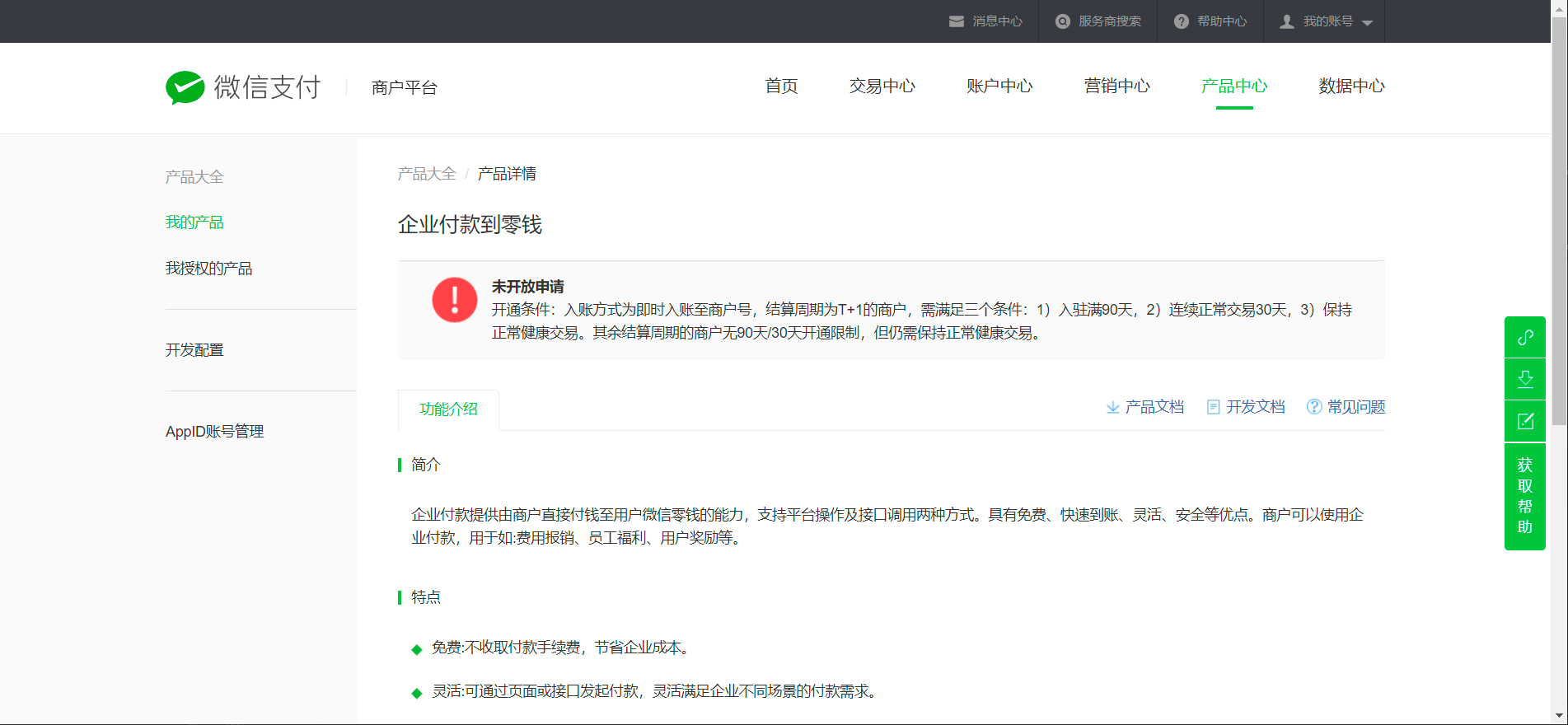Open the message center envelope icon

tap(957, 21)
